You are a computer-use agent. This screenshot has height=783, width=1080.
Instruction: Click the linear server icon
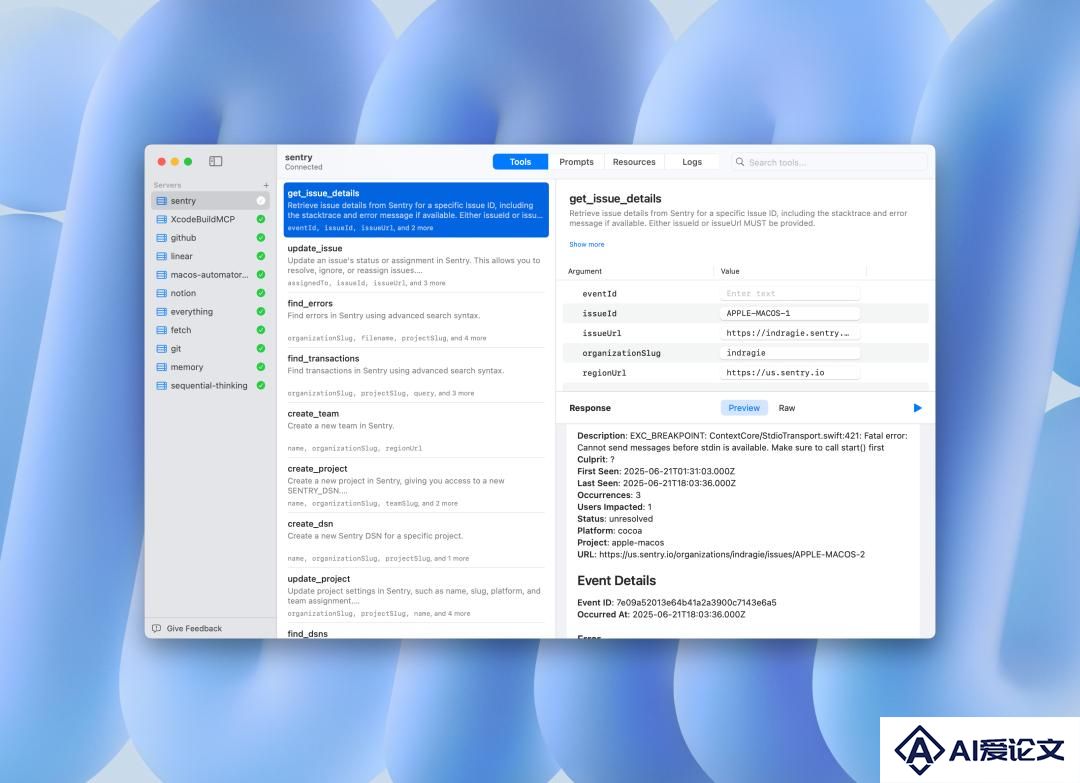tap(162, 256)
